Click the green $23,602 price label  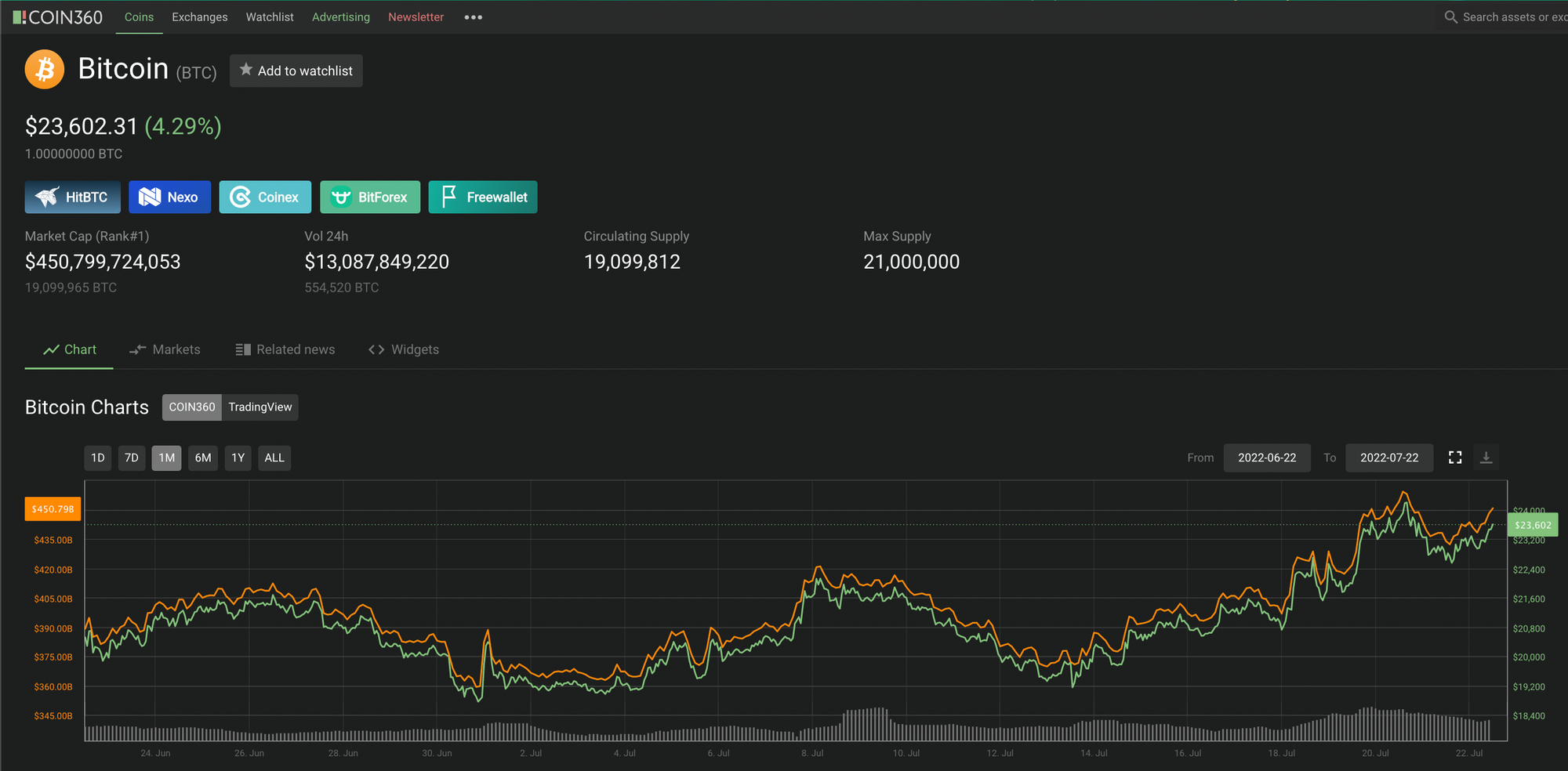pyautogui.click(x=1533, y=525)
